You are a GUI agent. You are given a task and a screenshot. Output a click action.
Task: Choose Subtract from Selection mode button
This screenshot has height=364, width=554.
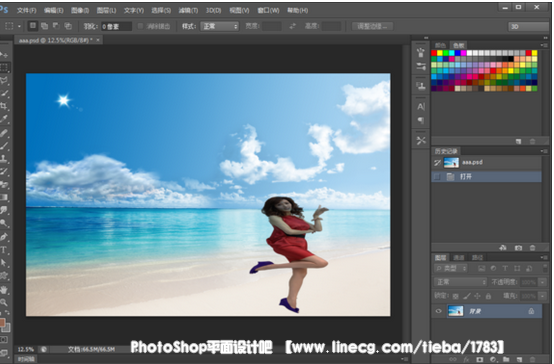[56, 26]
